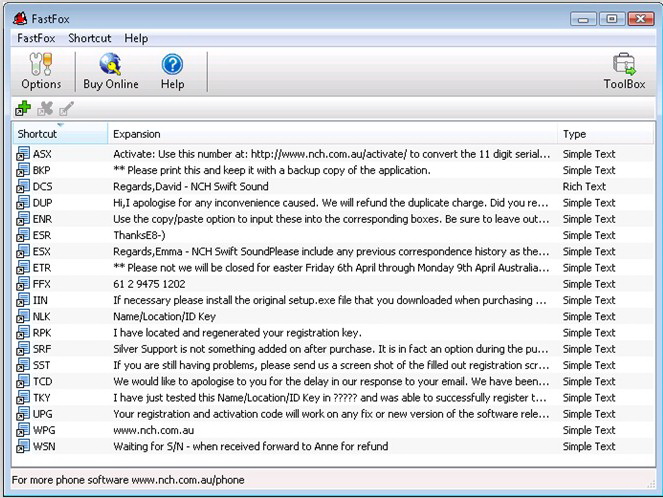Select the RPK shortcut row icon

23,333
